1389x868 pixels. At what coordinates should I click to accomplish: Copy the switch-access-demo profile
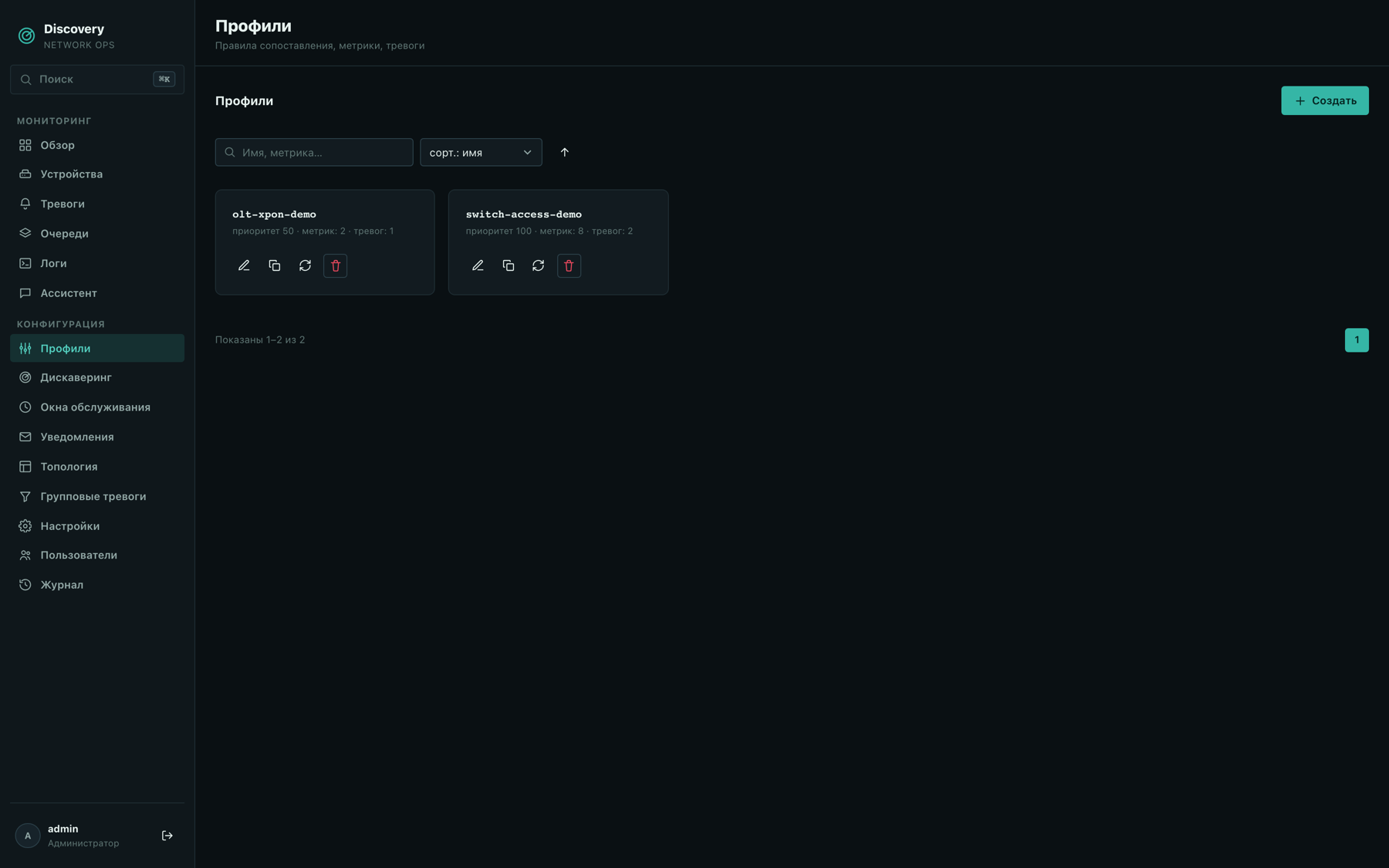pos(508,265)
